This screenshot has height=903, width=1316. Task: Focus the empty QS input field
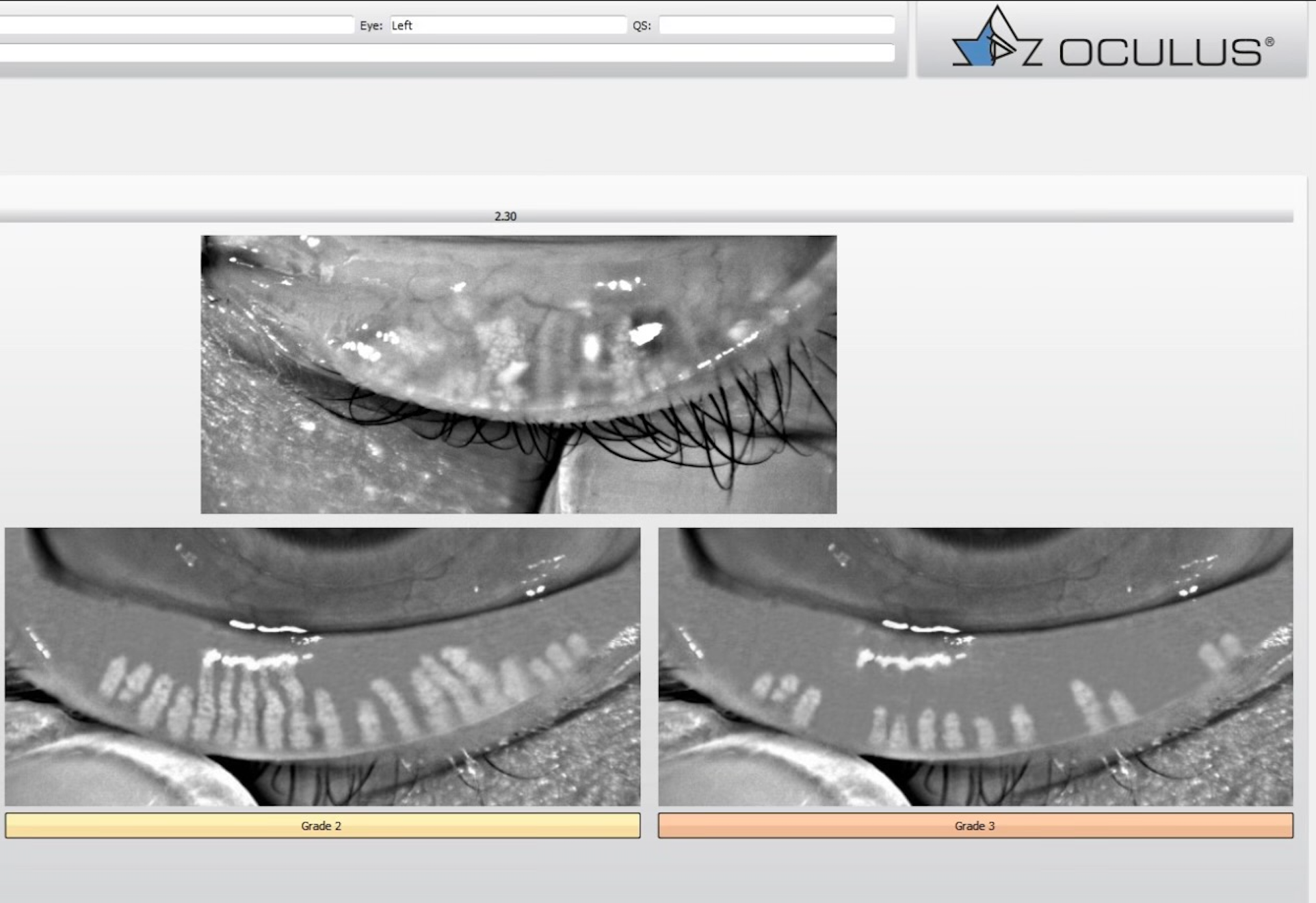(x=776, y=25)
